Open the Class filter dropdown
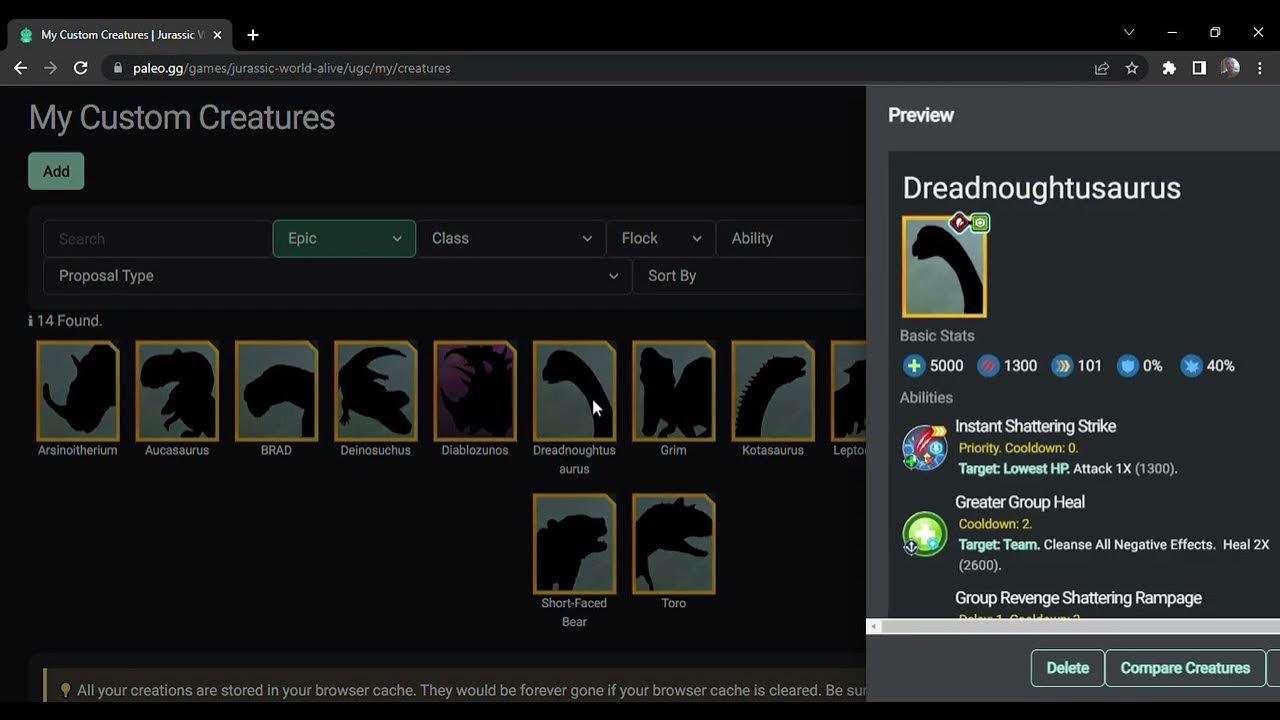The width and height of the screenshot is (1280, 720). (511, 238)
